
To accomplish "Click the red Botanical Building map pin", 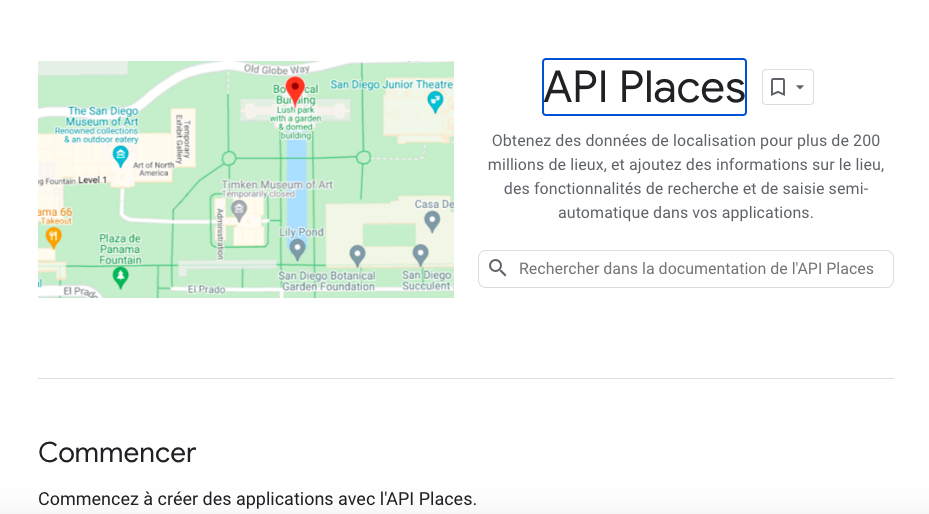I will click(295, 88).
